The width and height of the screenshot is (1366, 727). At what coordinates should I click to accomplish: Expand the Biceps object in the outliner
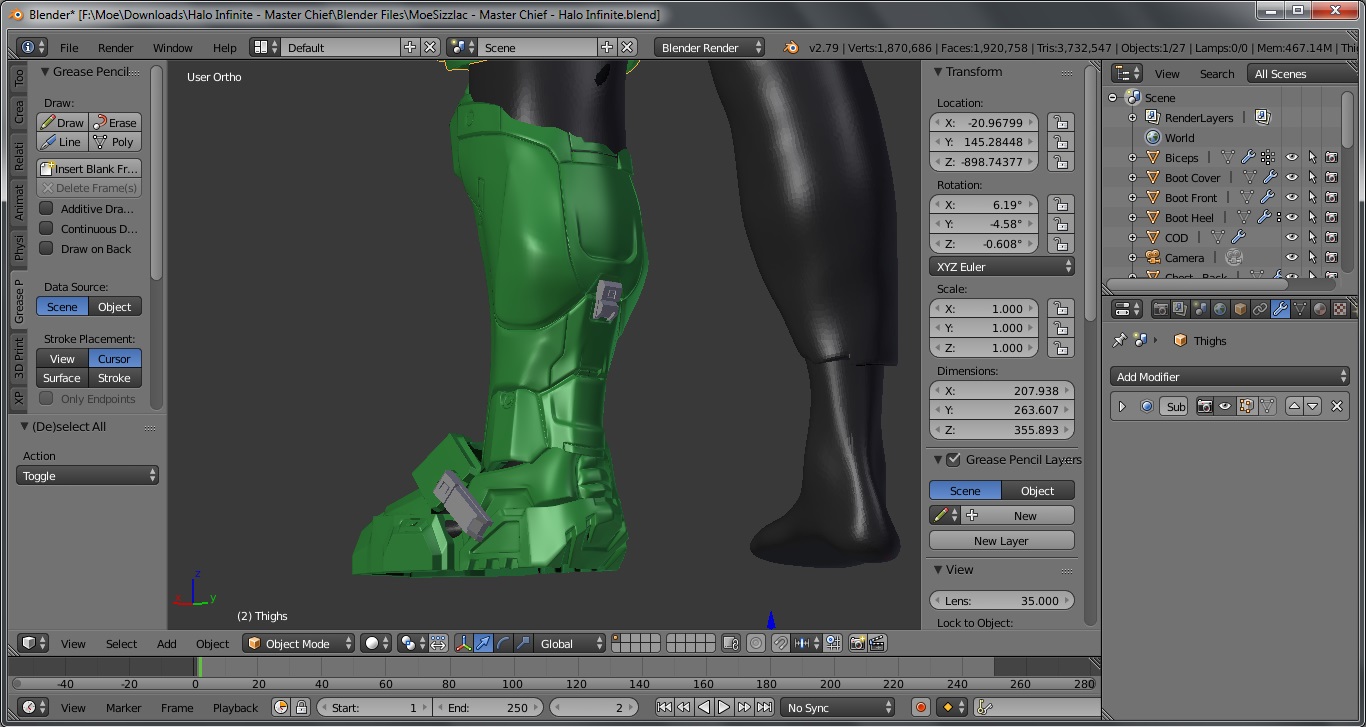[x=1132, y=158]
